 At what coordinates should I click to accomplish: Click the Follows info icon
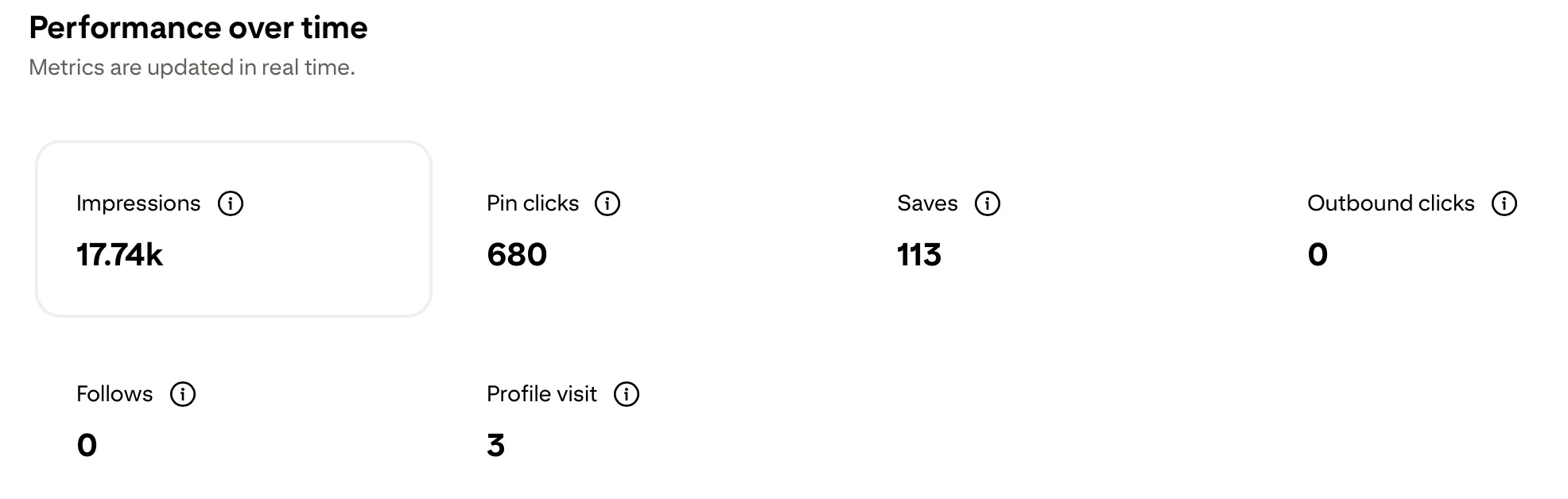(183, 394)
